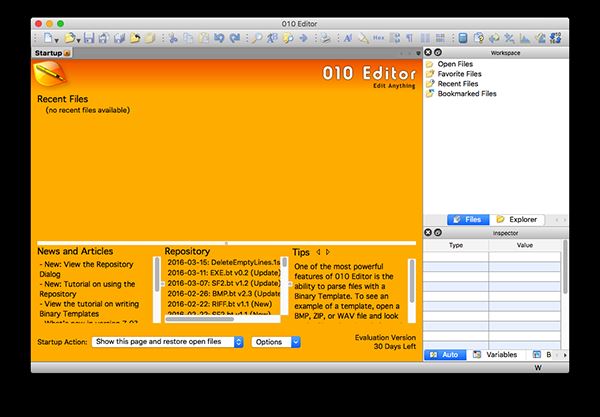The width and height of the screenshot is (600, 417).
Task: Click the Print toolbar icon
Action: 325,38
